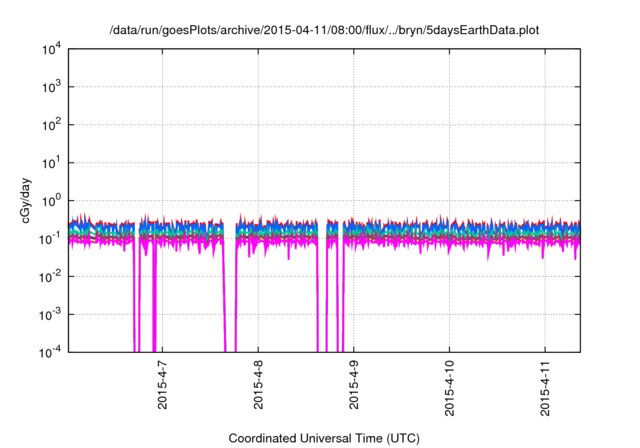Click the 2015-4-10 date tick label

tap(449, 388)
